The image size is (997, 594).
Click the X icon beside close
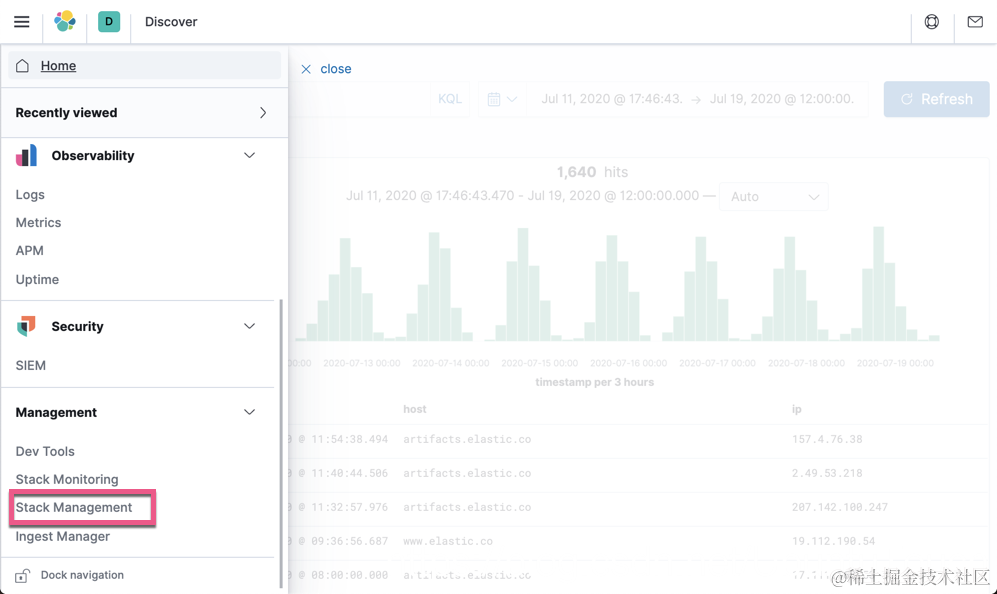(306, 69)
